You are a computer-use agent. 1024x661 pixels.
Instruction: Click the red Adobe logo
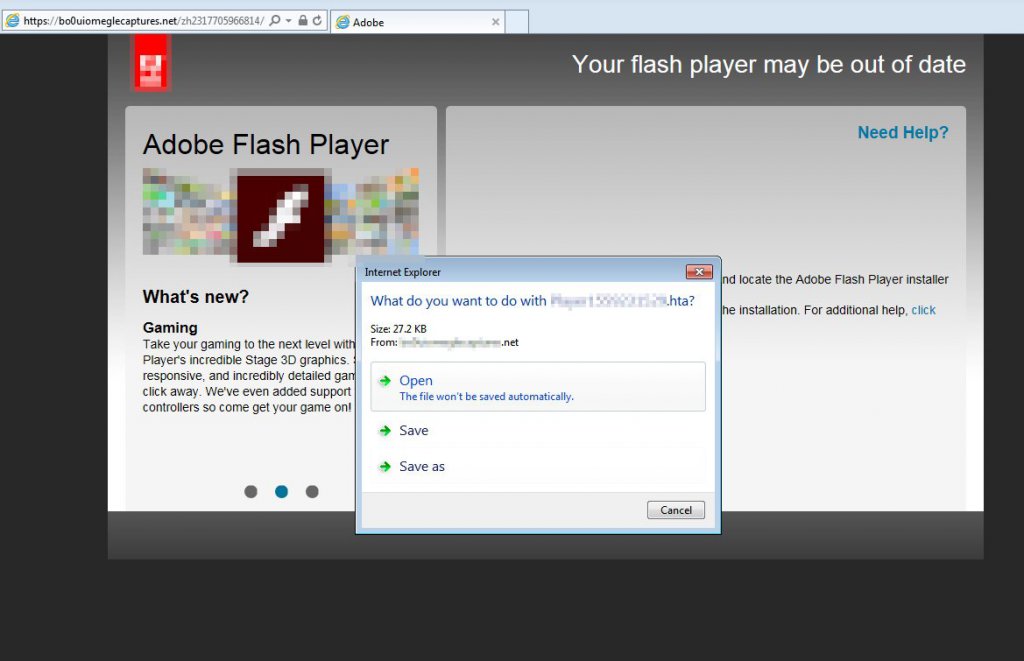click(152, 63)
